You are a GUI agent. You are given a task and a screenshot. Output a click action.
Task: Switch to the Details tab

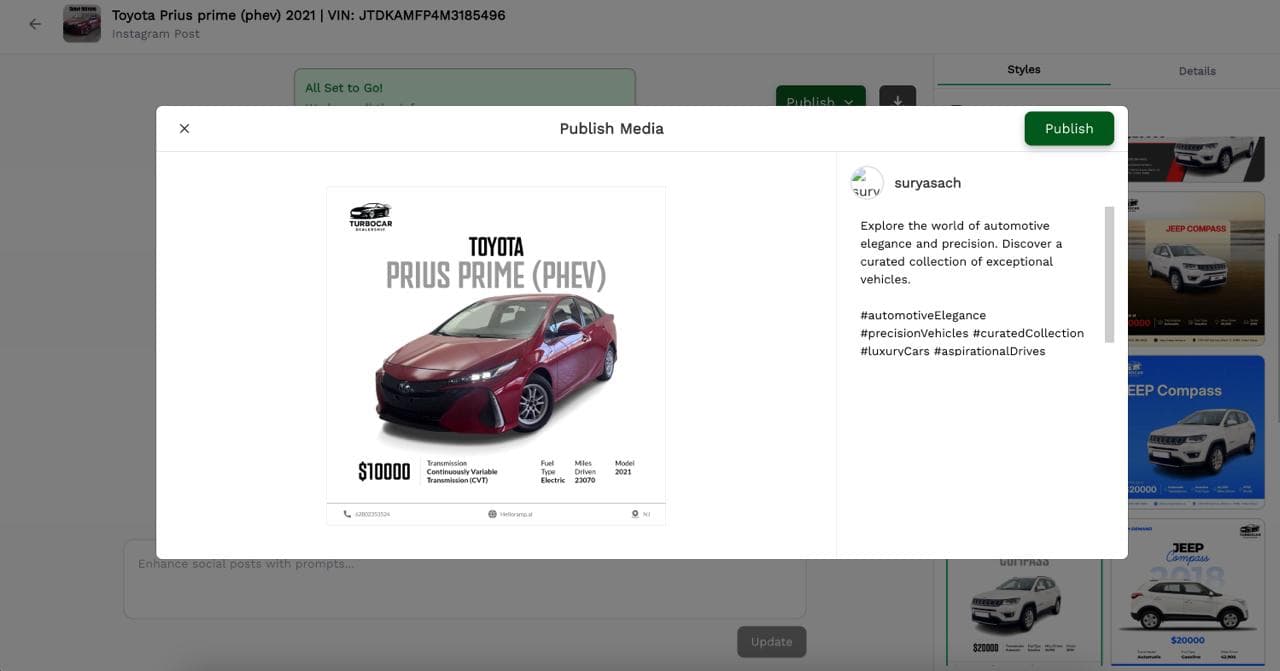point(1197,71)
